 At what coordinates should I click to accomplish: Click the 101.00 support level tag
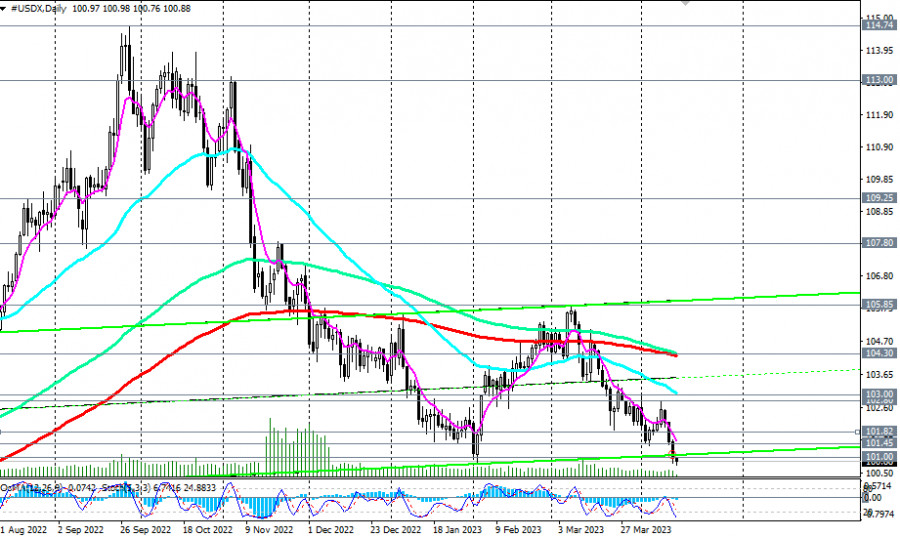[879, 457]
